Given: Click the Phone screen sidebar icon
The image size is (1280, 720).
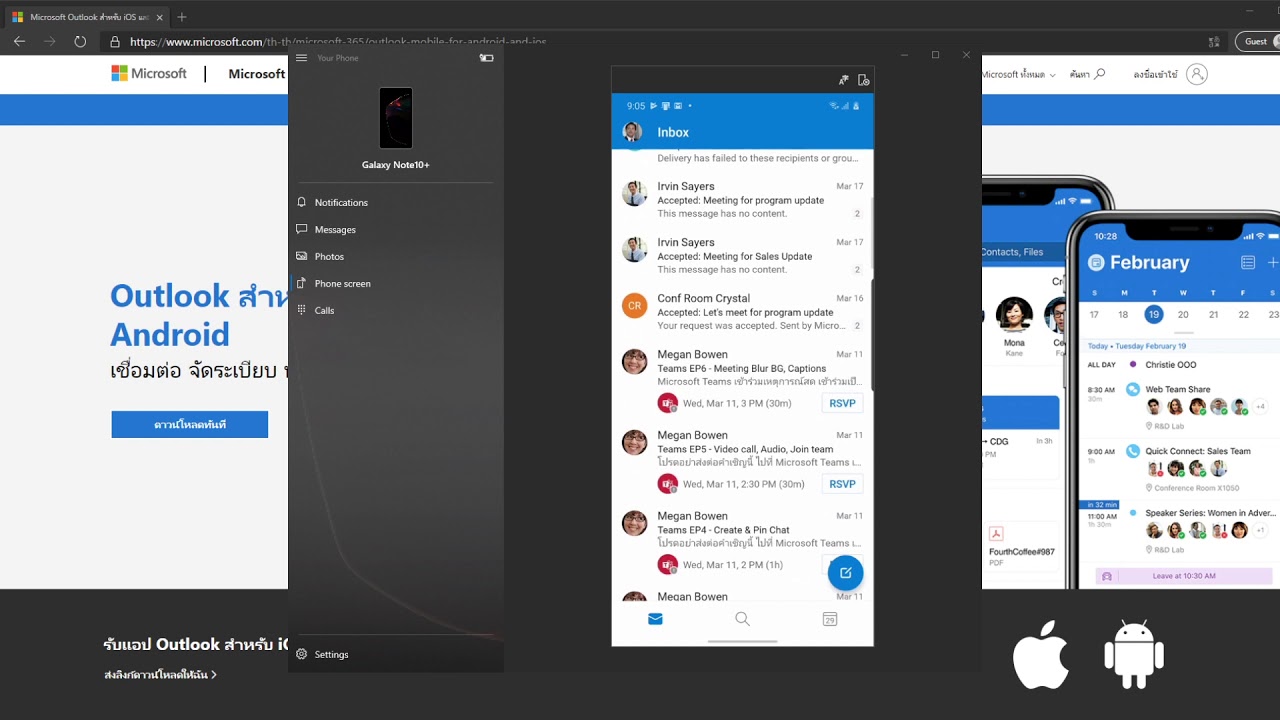Looking at the screenshot, I should point(301,283).
